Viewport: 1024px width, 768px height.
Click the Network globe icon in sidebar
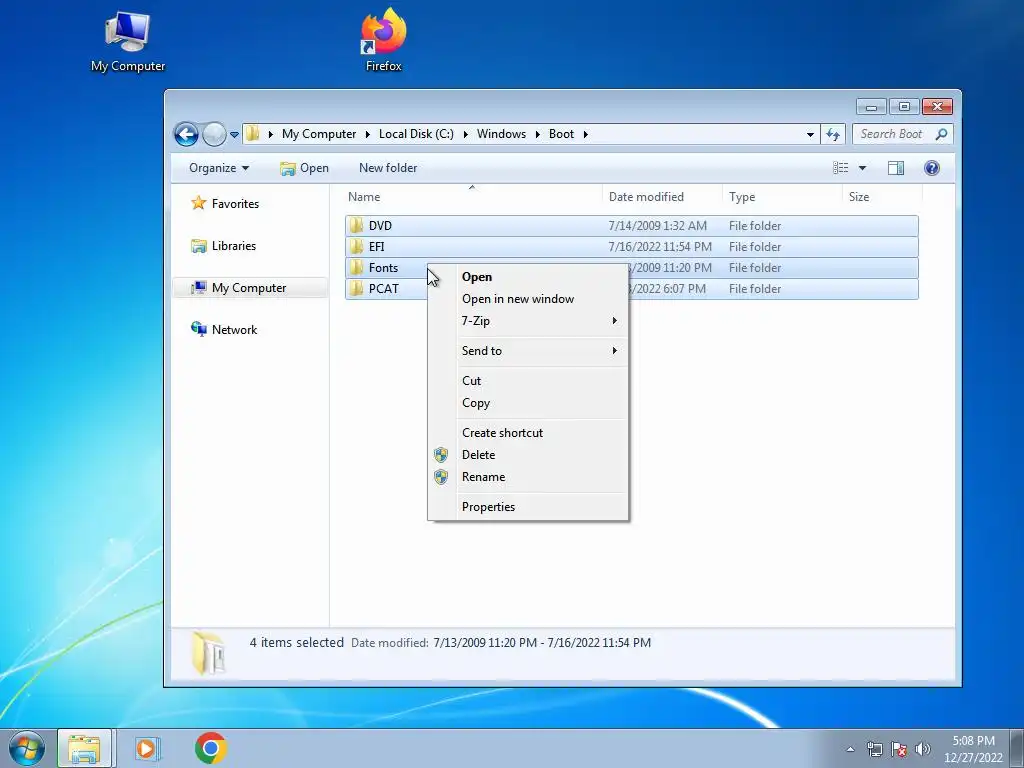199,328
